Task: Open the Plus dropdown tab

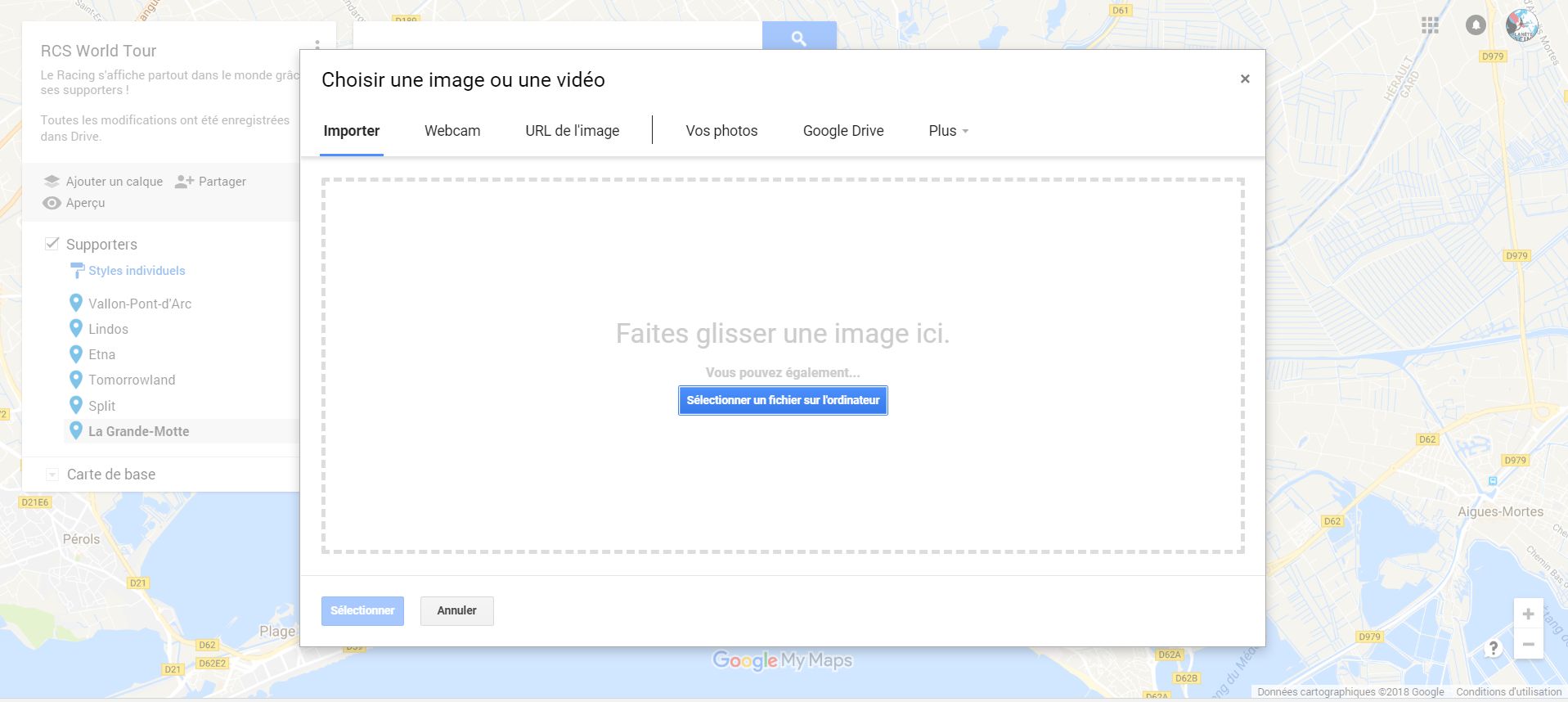Action: coord(948,131)
